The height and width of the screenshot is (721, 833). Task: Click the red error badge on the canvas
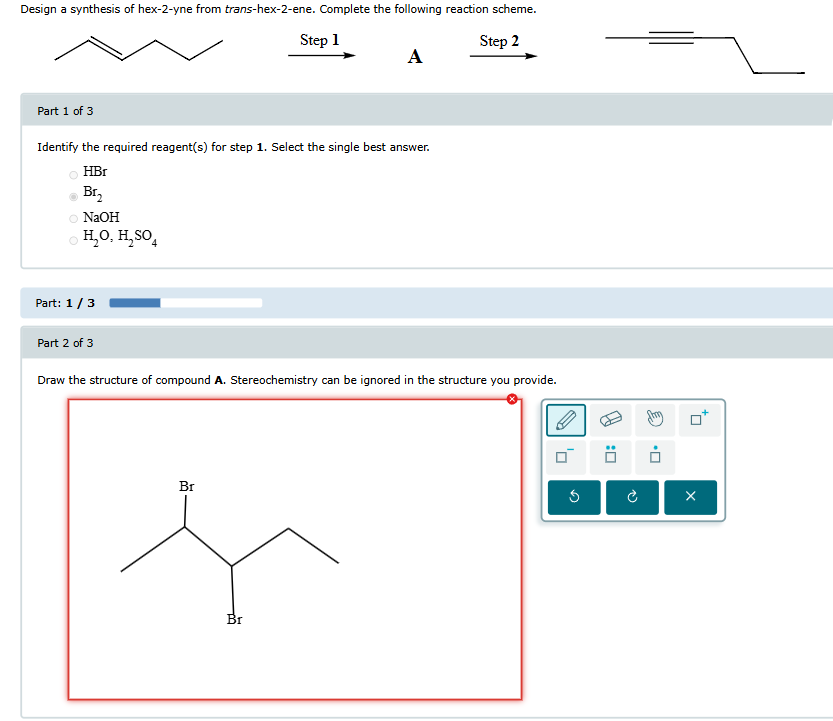click(x=511, y=399)
